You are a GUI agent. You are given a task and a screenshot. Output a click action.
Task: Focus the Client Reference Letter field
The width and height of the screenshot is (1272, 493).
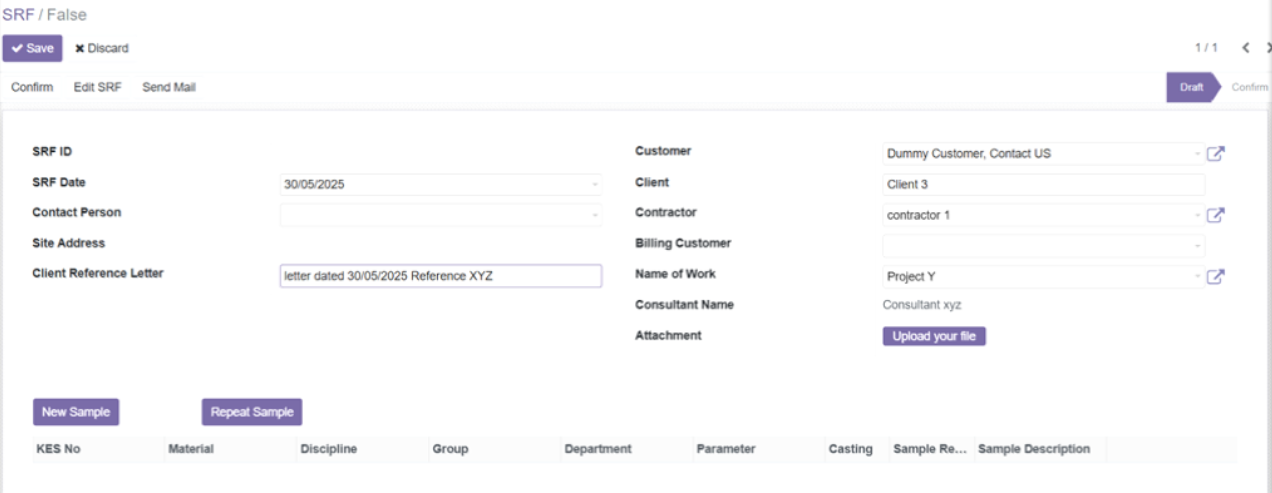click(x=441, y=276)
